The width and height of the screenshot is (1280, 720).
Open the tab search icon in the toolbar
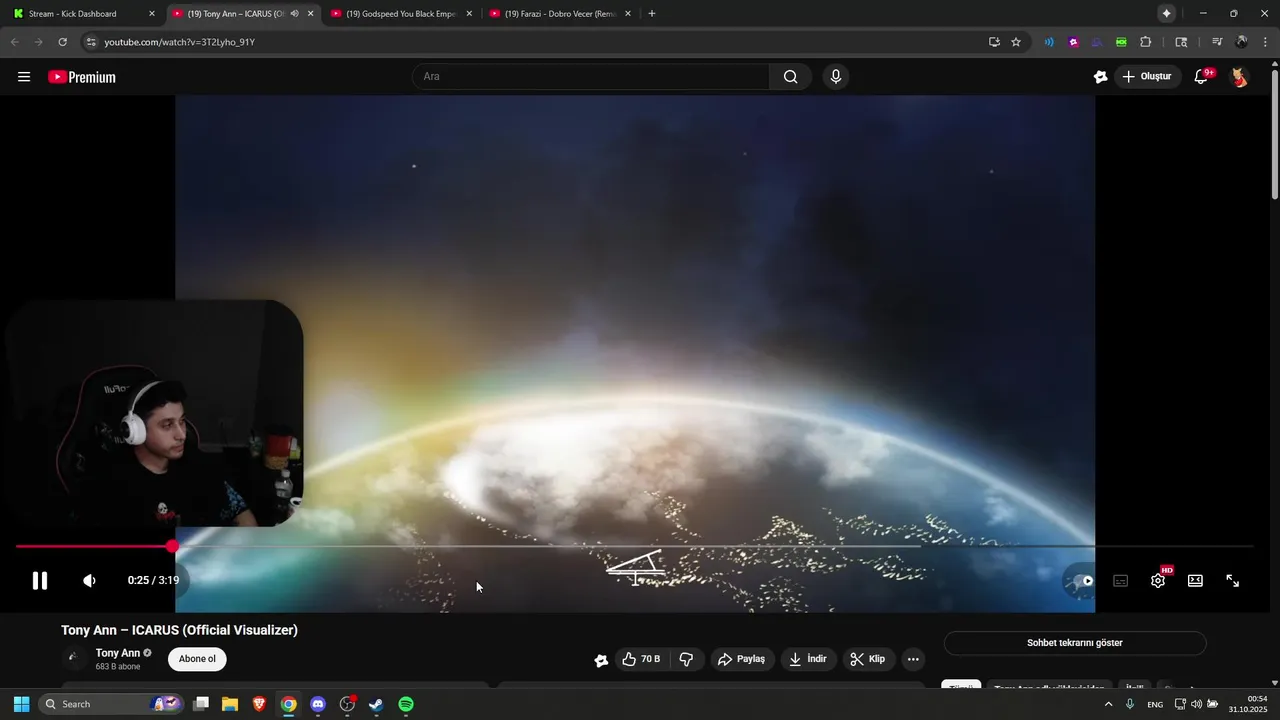pos(1181,42)
